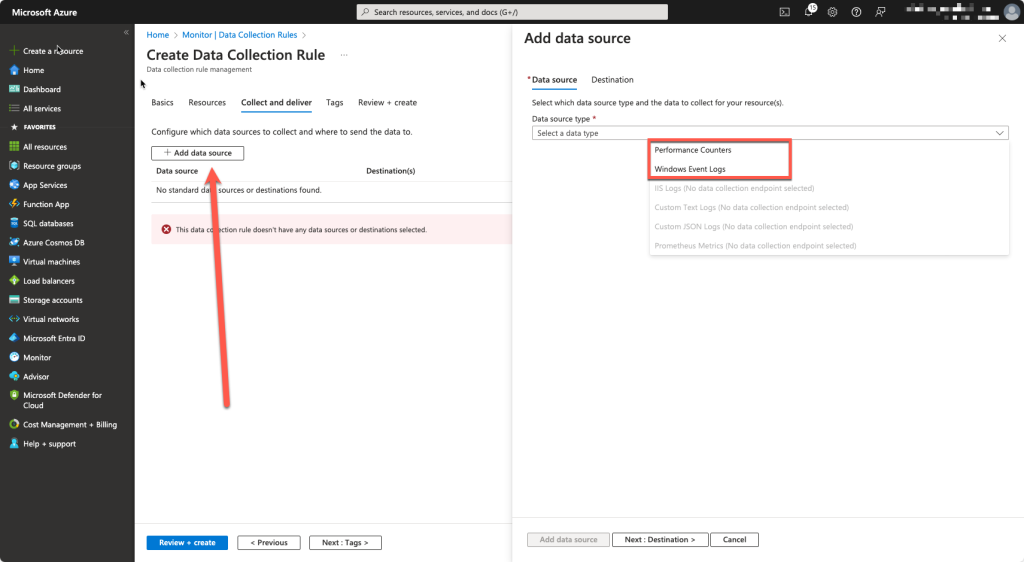Follow Home breadcrumb link

click(157, 35)
